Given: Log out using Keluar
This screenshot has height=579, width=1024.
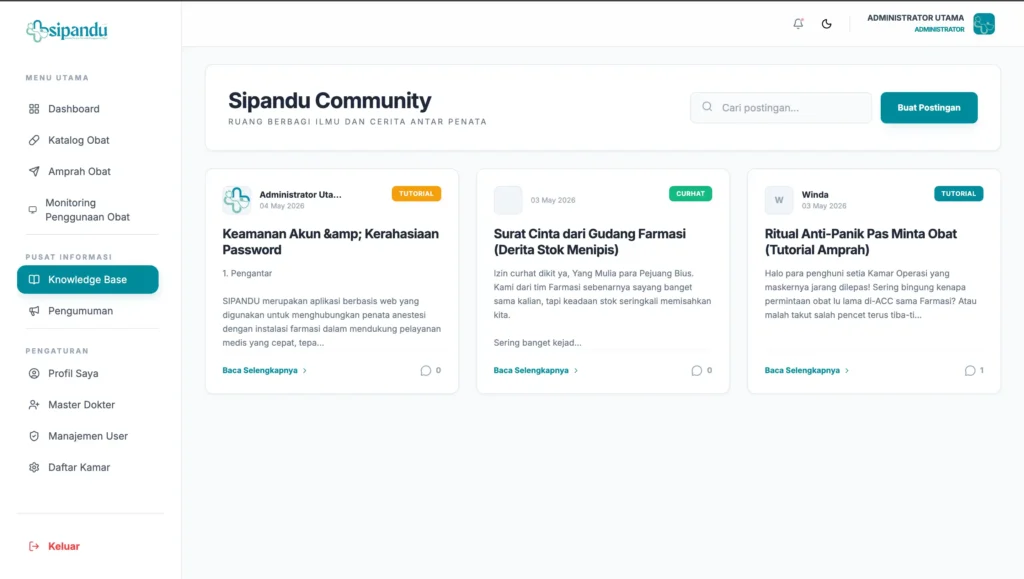Looking at the screenshot, I should pyautogui.click(x=54, y=546).
